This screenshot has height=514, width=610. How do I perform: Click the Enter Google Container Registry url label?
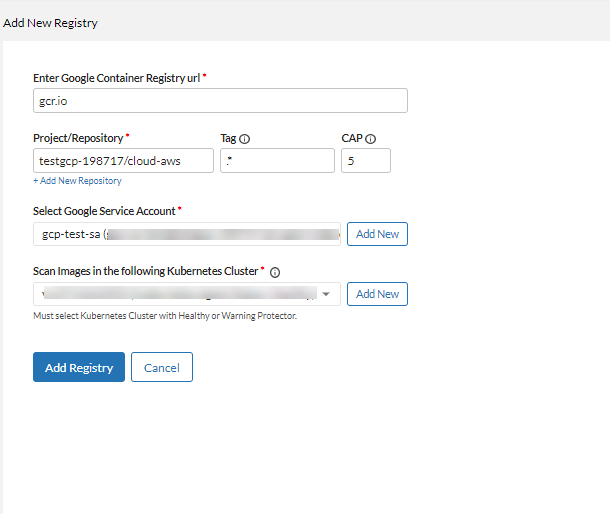point(116,78)
